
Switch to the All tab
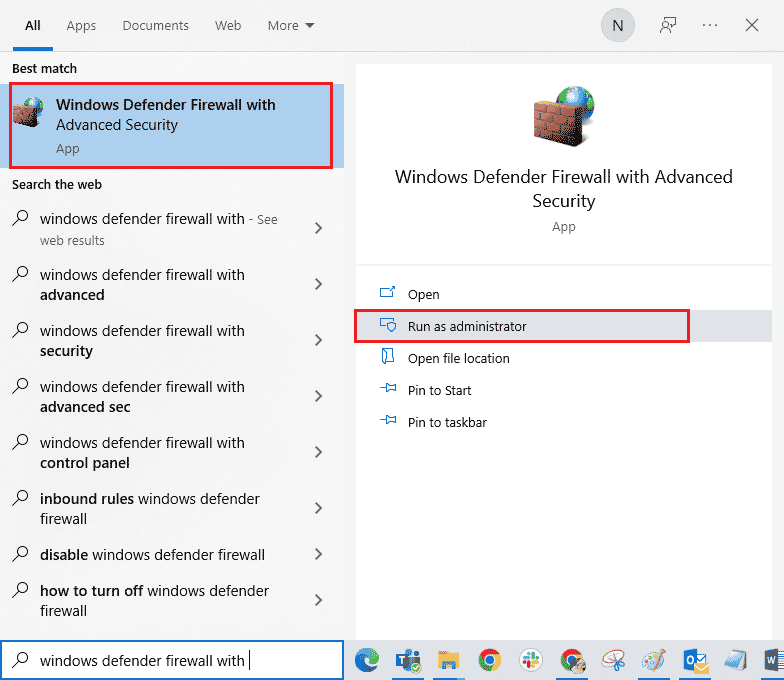[x=32, y=26]
